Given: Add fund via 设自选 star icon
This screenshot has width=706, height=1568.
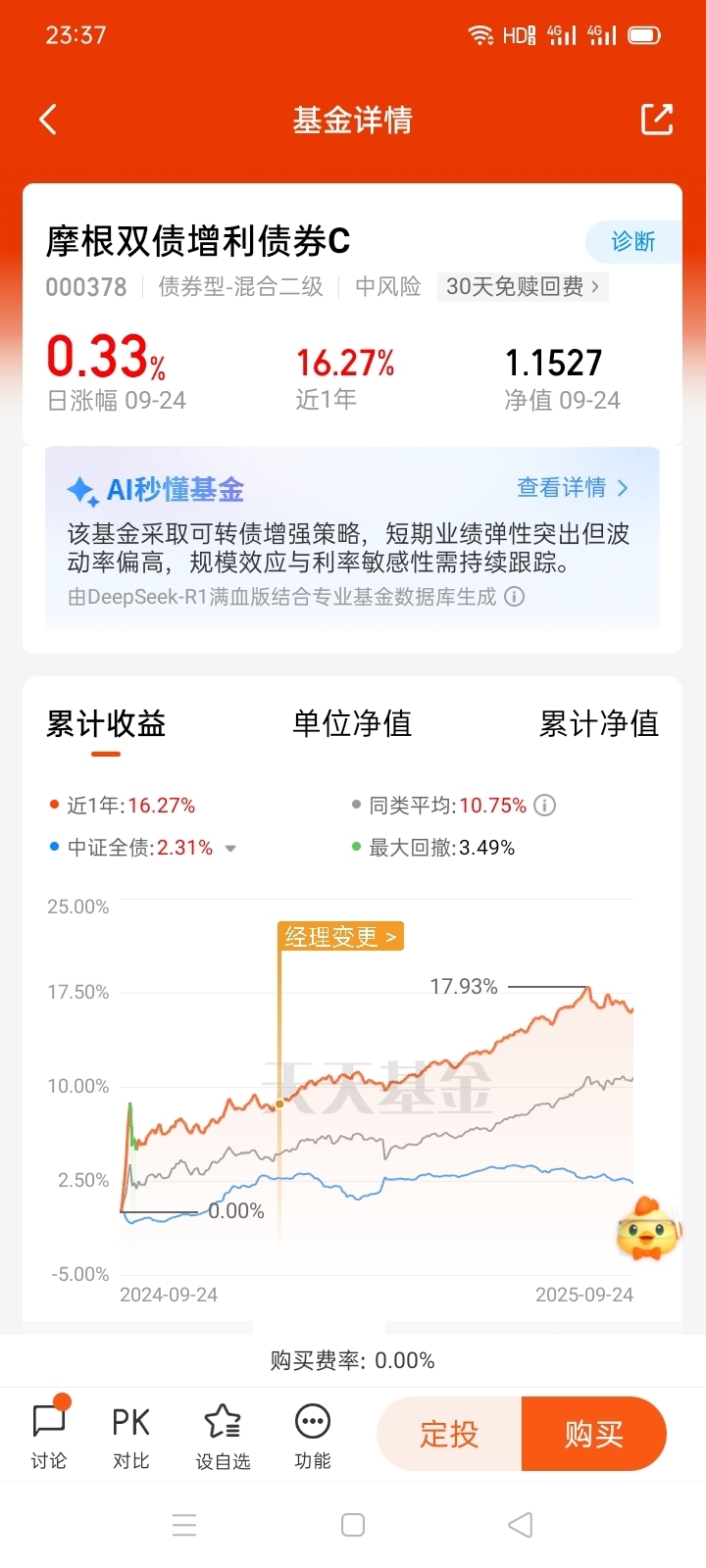Looking at the screenshot, I should click(x=223, y=1434).
